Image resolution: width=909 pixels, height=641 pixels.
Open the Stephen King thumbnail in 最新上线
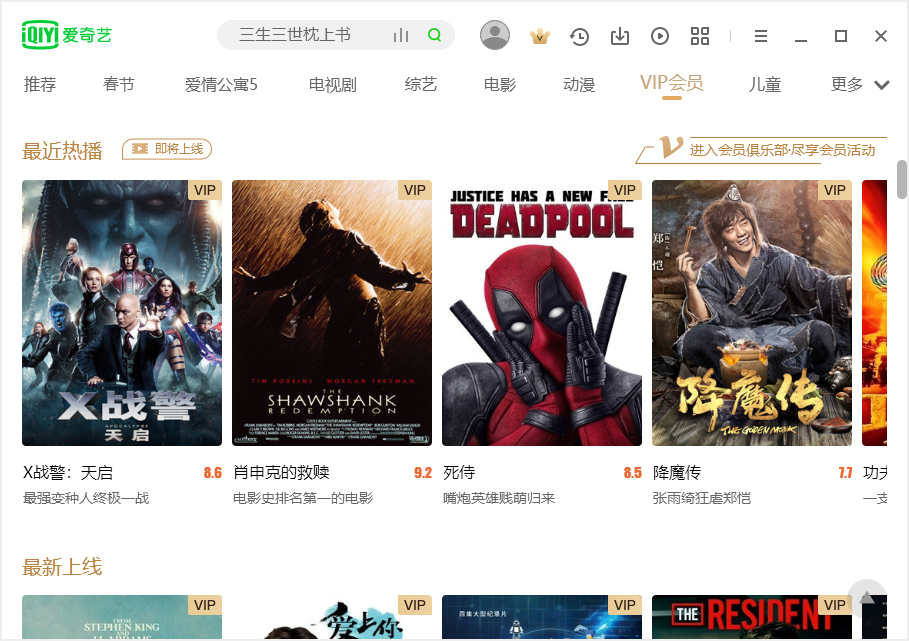click(x=122, y=617)
